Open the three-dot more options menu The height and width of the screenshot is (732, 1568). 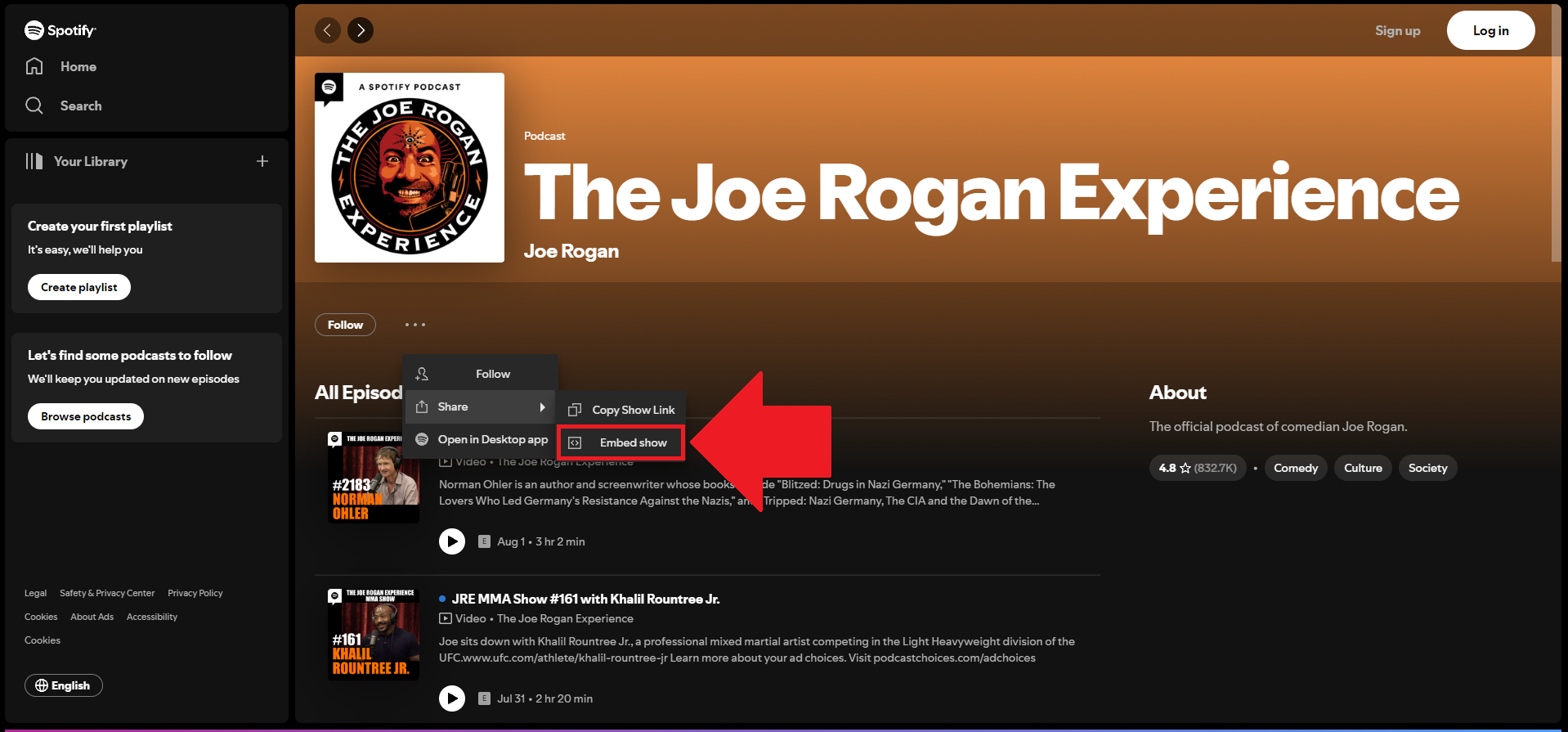[415, 325]
